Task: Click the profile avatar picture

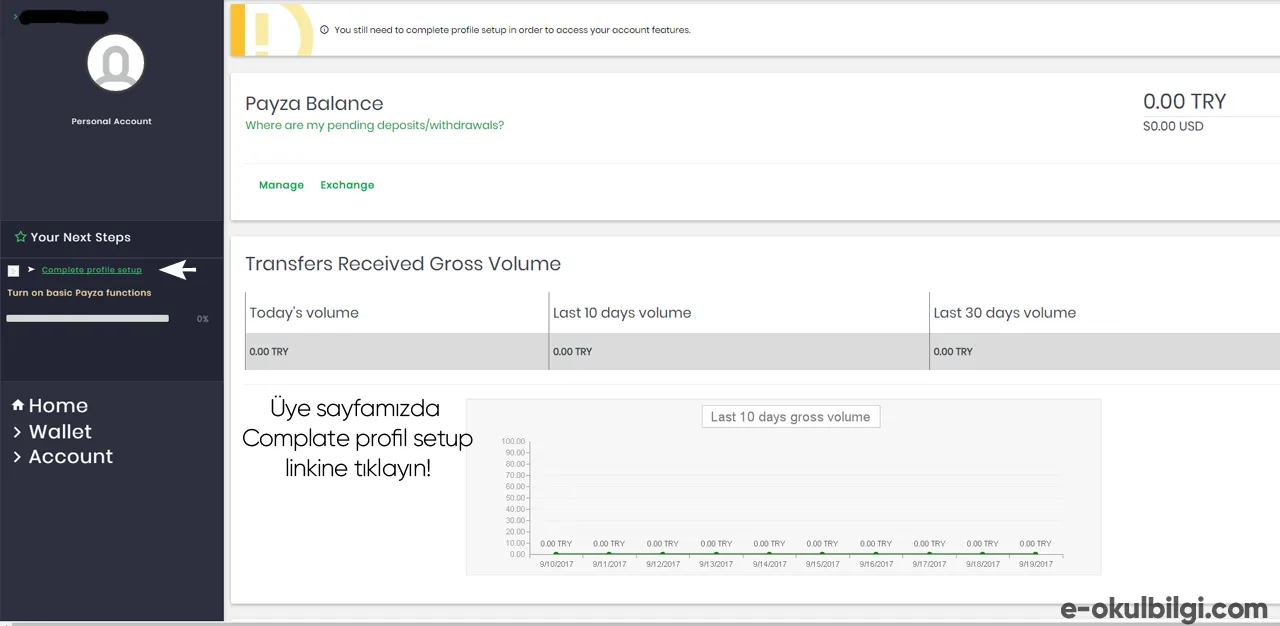Action: click(x=116, y=63)
